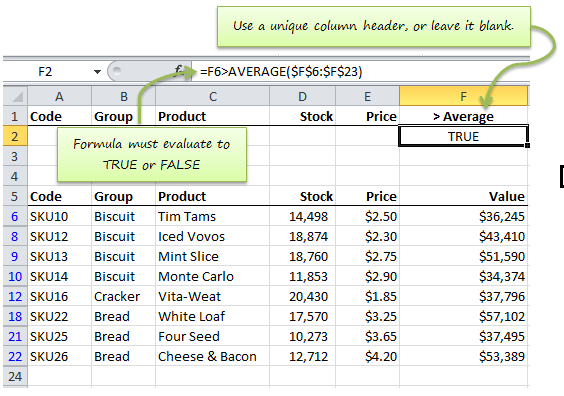
Task: Select highlighted column F header
Action: point(463,96)
